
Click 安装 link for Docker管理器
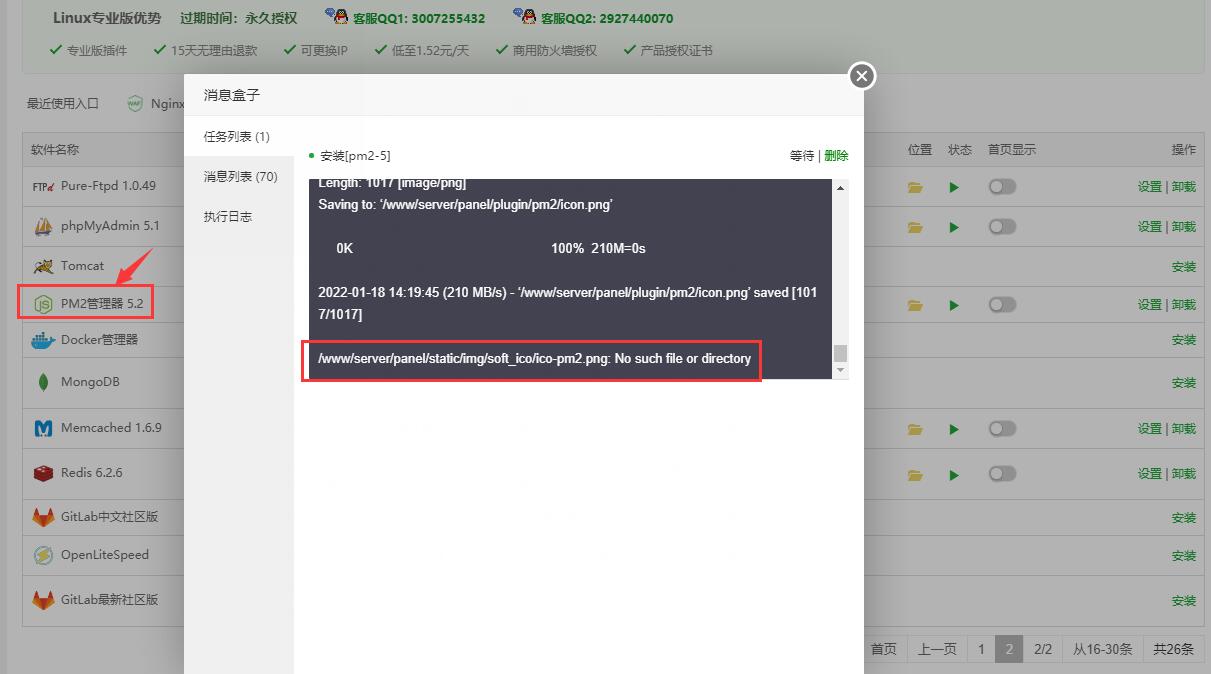(1184, 341)
